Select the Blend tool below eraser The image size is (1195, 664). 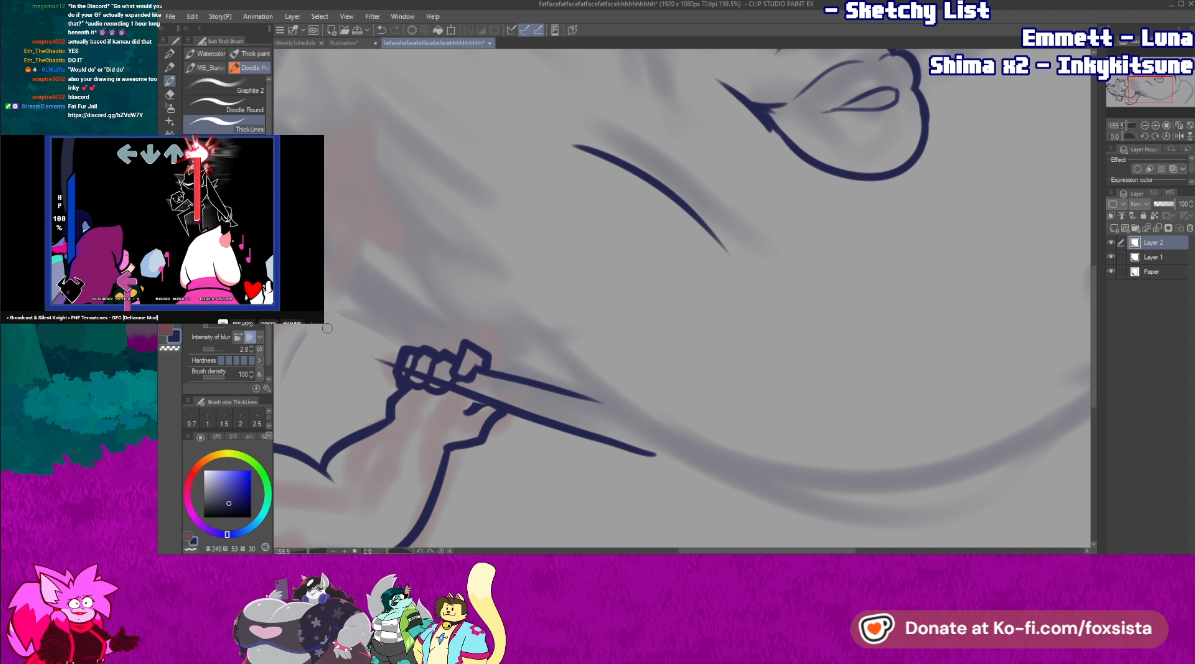169,108
